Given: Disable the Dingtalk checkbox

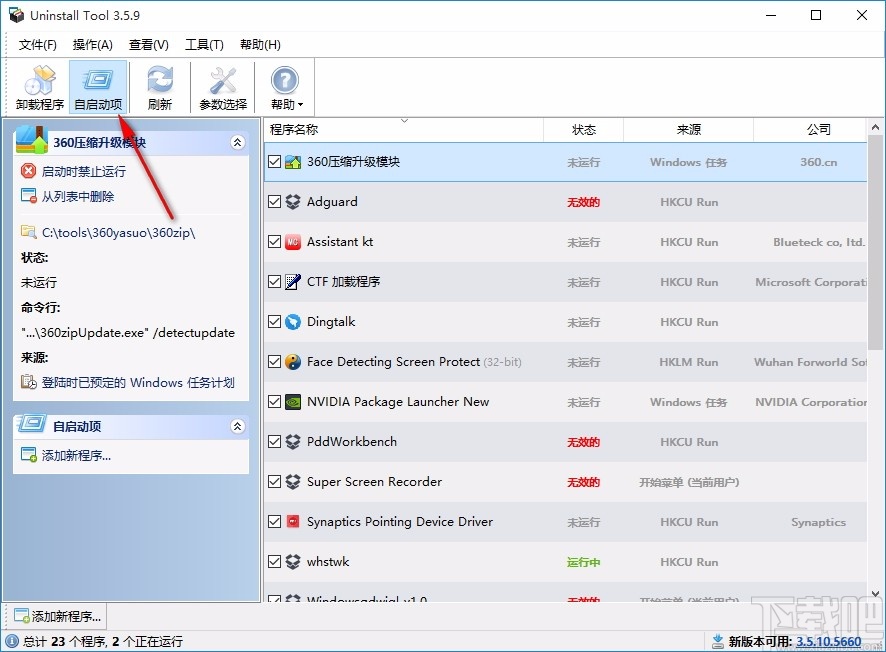Looking at the screenshot, I should (274, 322).
